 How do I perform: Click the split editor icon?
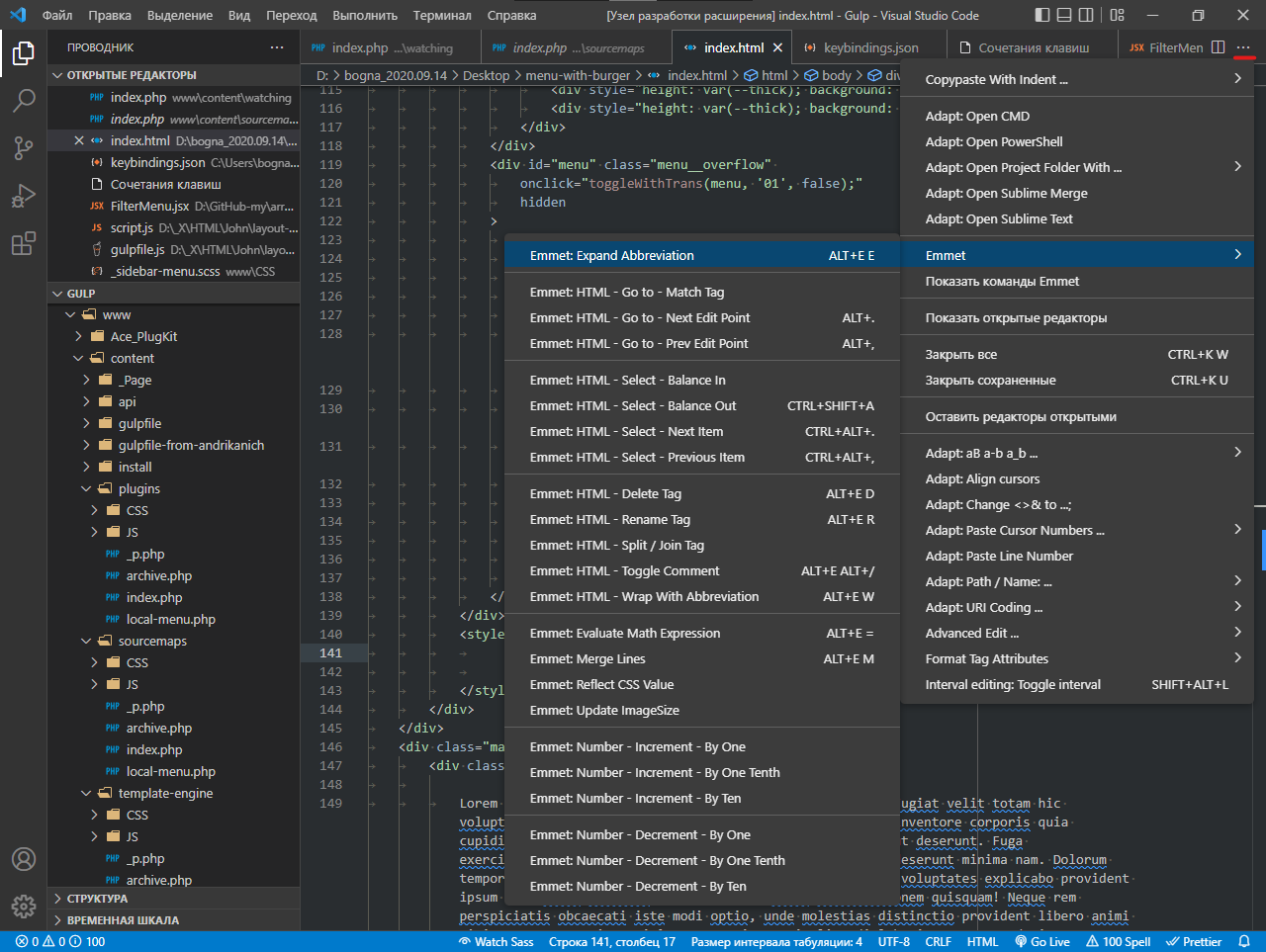point(1218,47)
